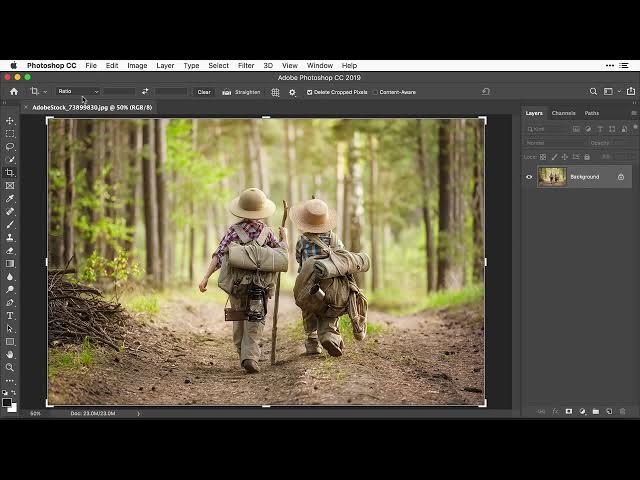
Task: Select the Zoom tool in the toolbar
Action: coord(10,367)
